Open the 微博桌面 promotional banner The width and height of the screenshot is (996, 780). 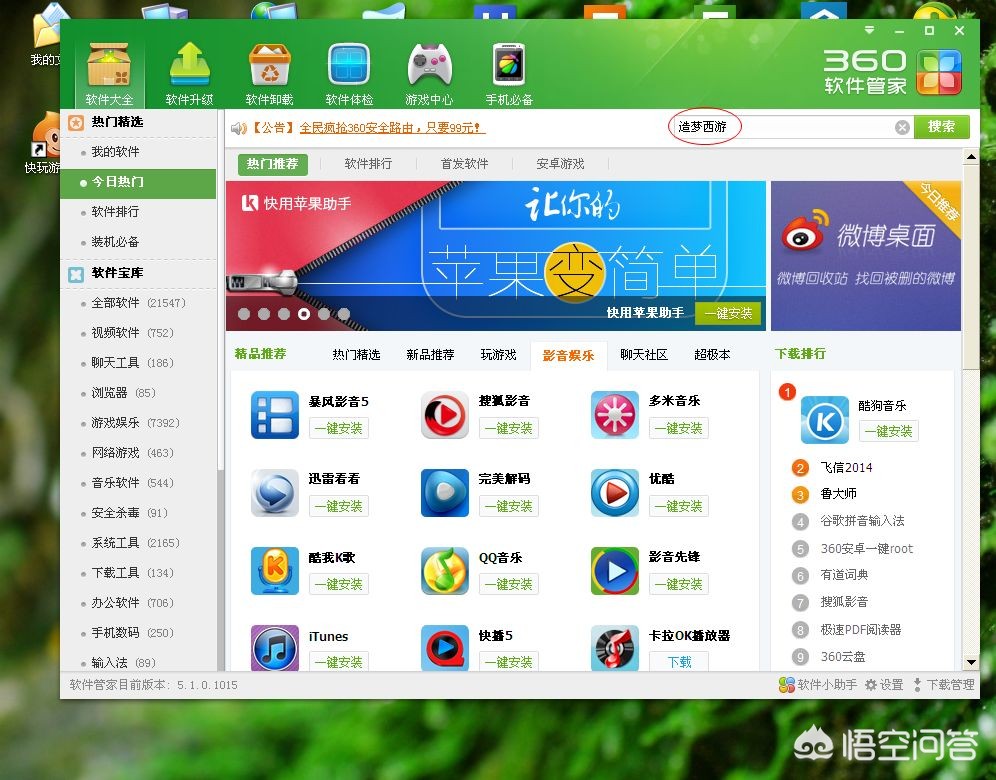(x=866, y=256)
